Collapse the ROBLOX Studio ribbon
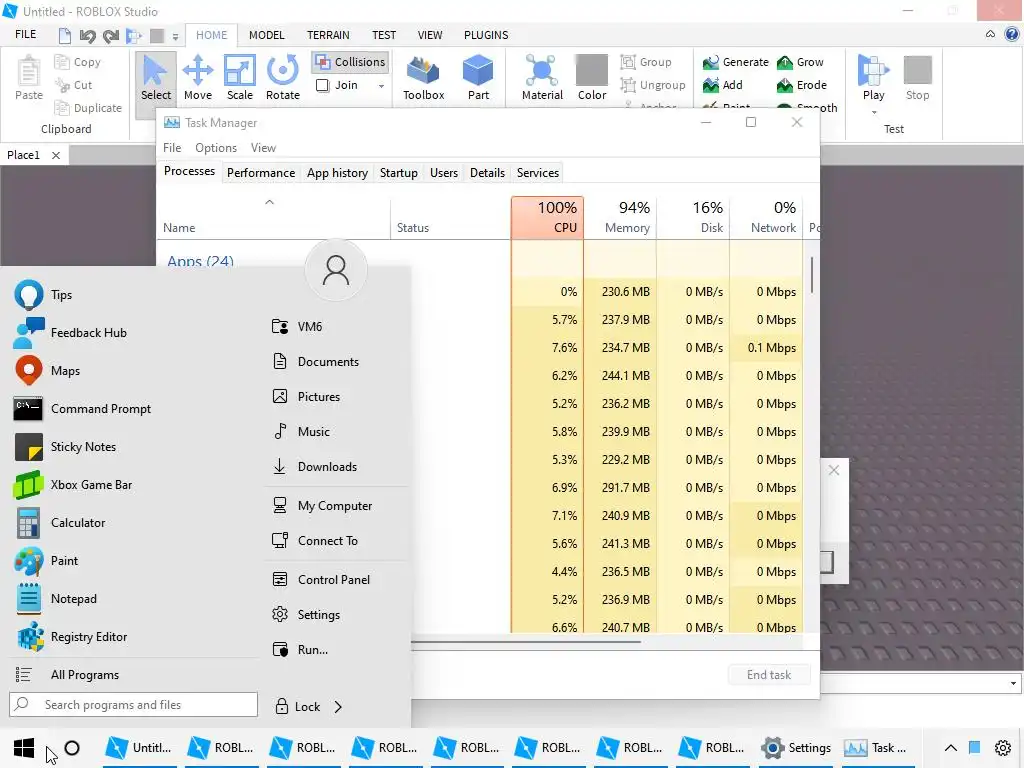Screen dimensions: 1024x768 (x=990, y=34)
